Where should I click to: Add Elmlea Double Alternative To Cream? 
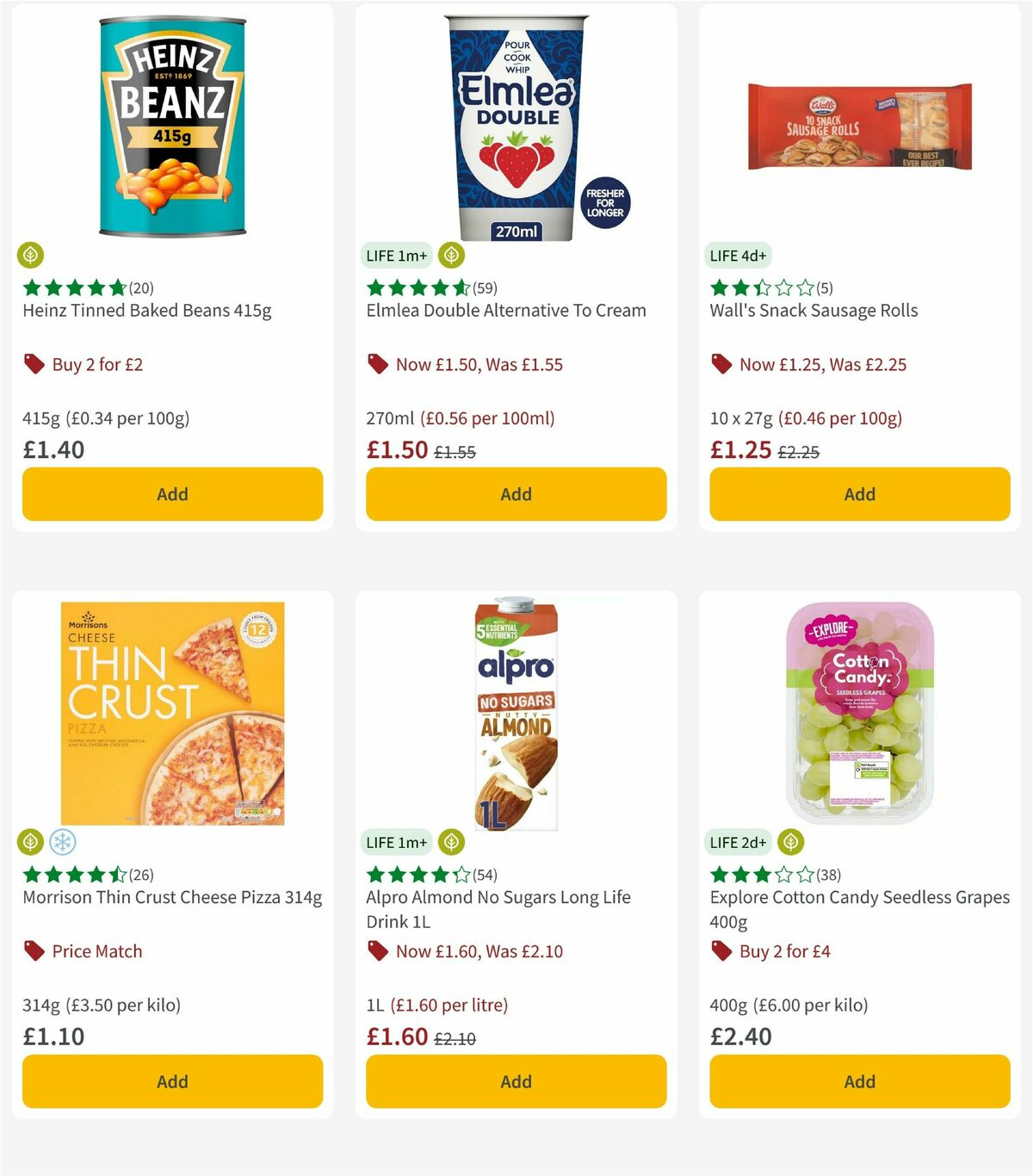[x=515, y=494]
